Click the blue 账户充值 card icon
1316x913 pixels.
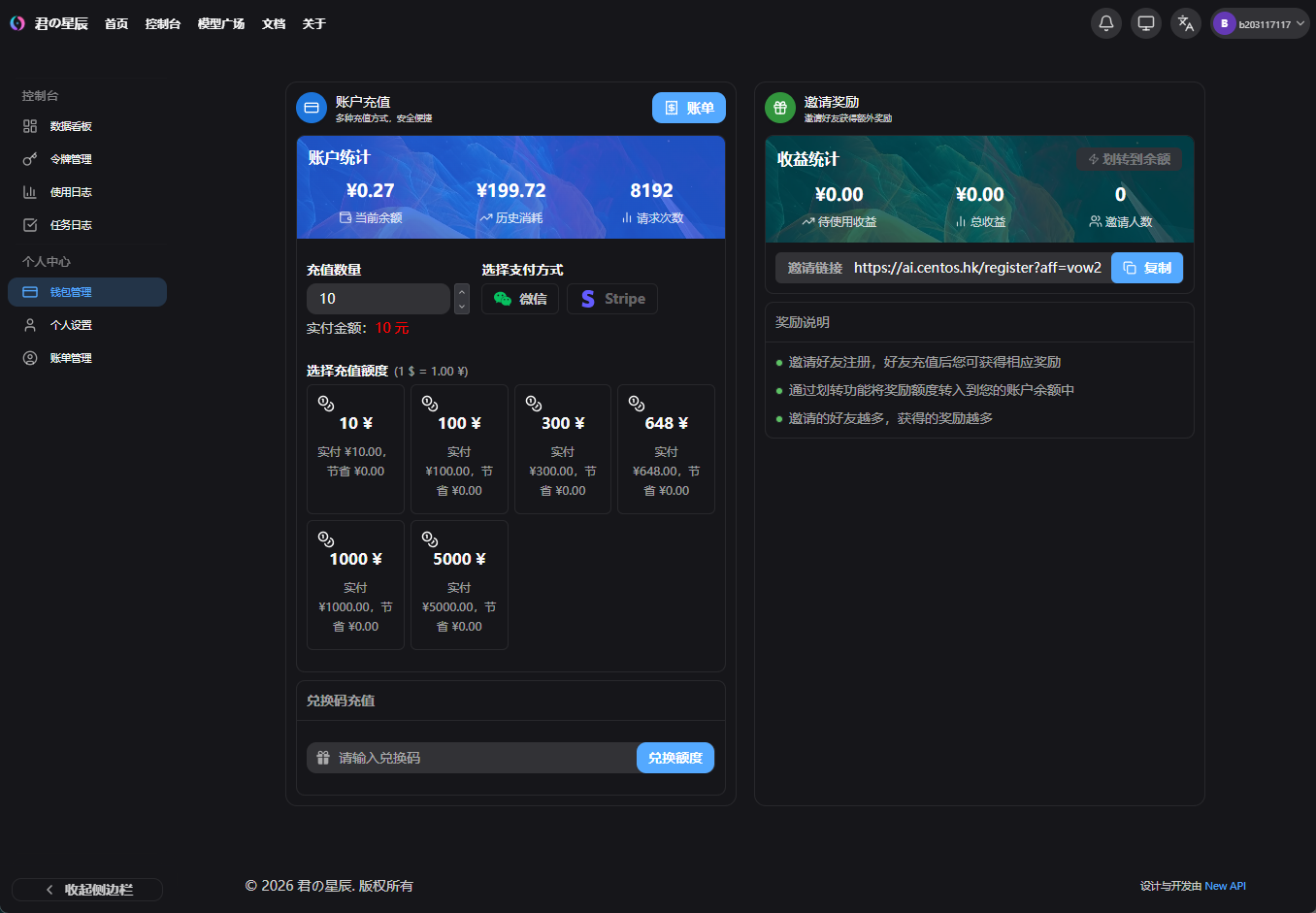(312, 108)
